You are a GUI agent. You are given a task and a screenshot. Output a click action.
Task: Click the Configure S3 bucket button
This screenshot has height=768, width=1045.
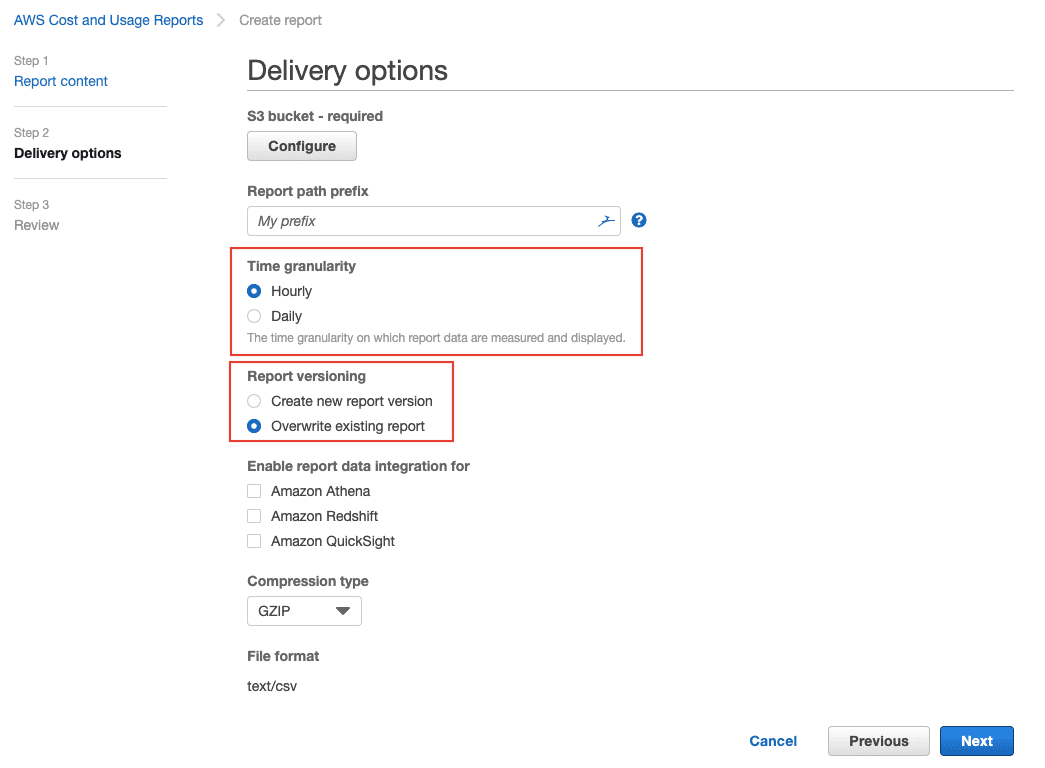pyautogui.click(x=301, y=146)
